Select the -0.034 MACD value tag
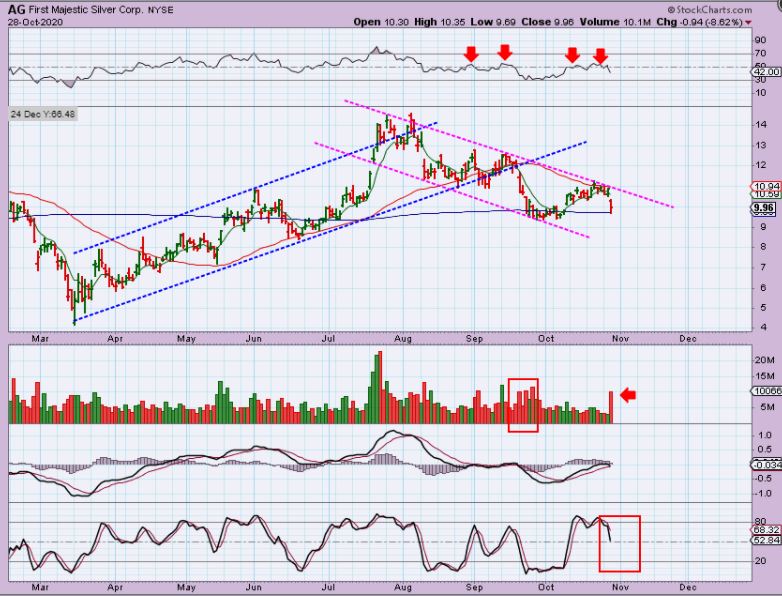The width and height of the screenshot is (782, 596). point(766,465)
